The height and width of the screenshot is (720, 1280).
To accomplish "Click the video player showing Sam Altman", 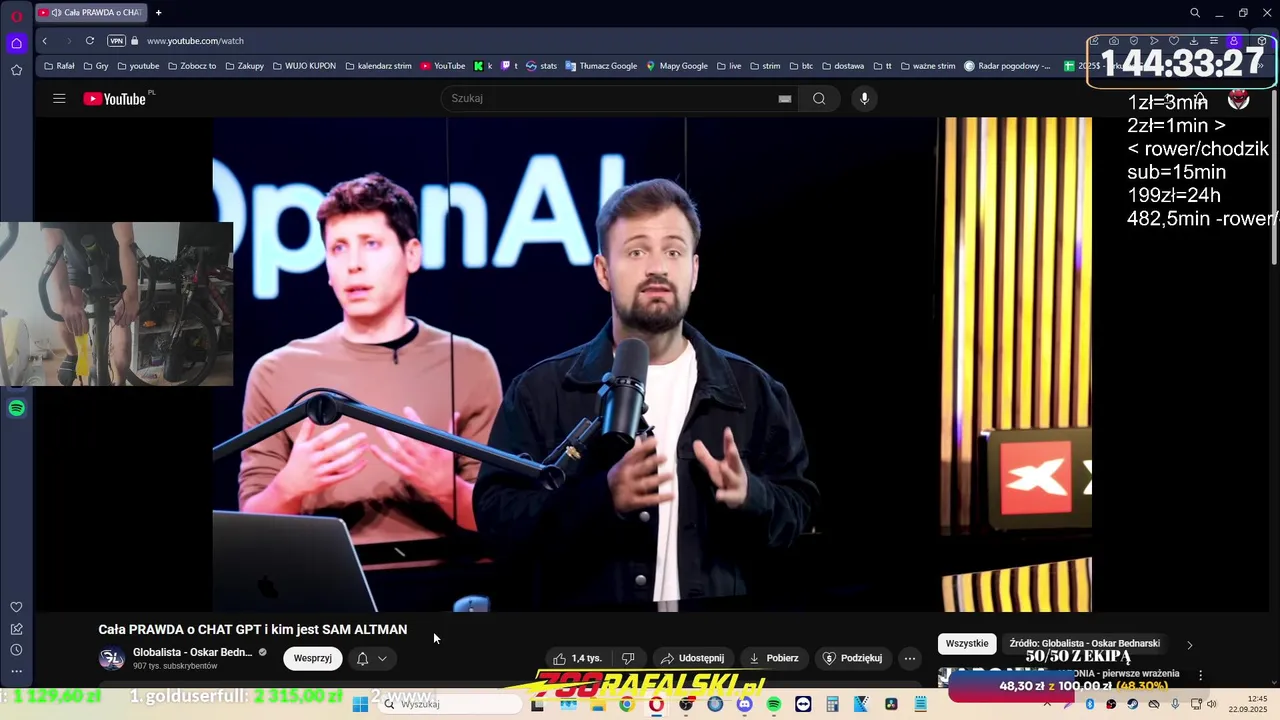I will [652, 364].
